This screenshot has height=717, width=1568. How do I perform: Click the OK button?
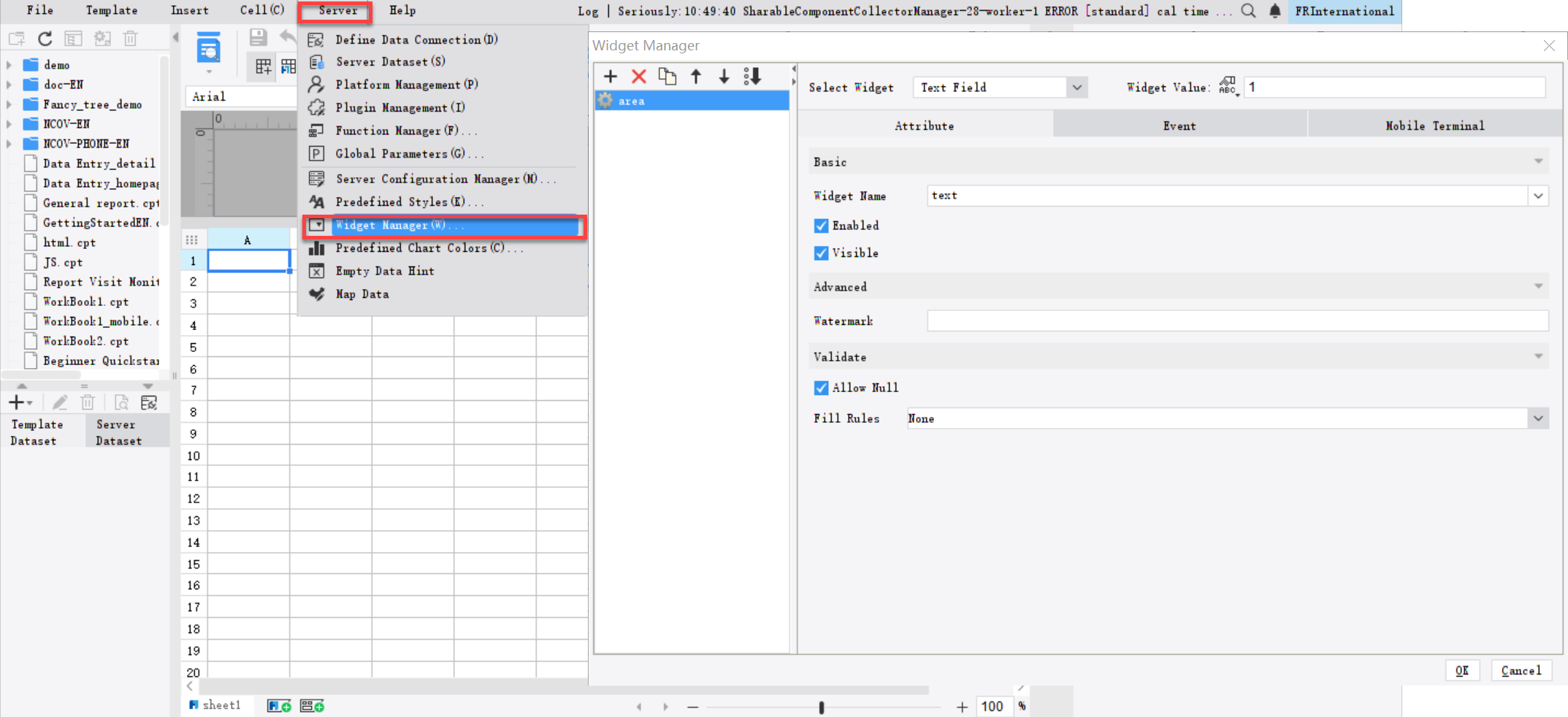(x=1462, y=670)
